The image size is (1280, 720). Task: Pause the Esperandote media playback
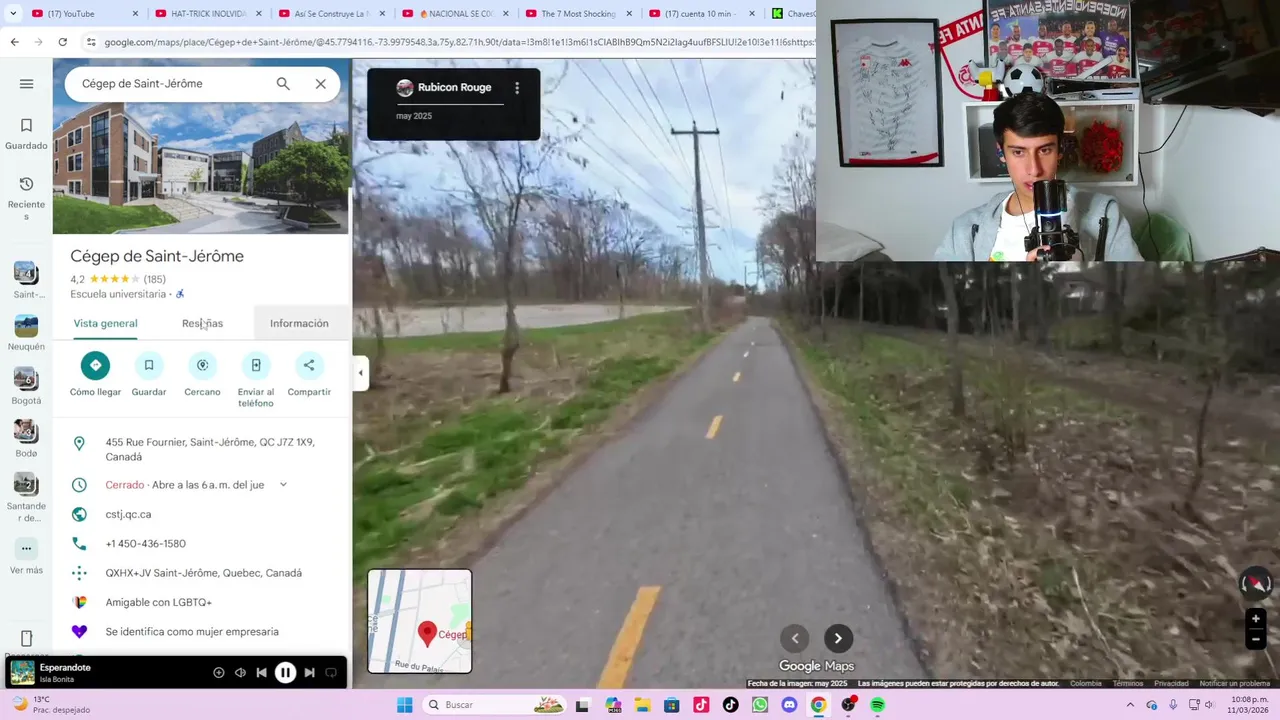click(285, 673)
